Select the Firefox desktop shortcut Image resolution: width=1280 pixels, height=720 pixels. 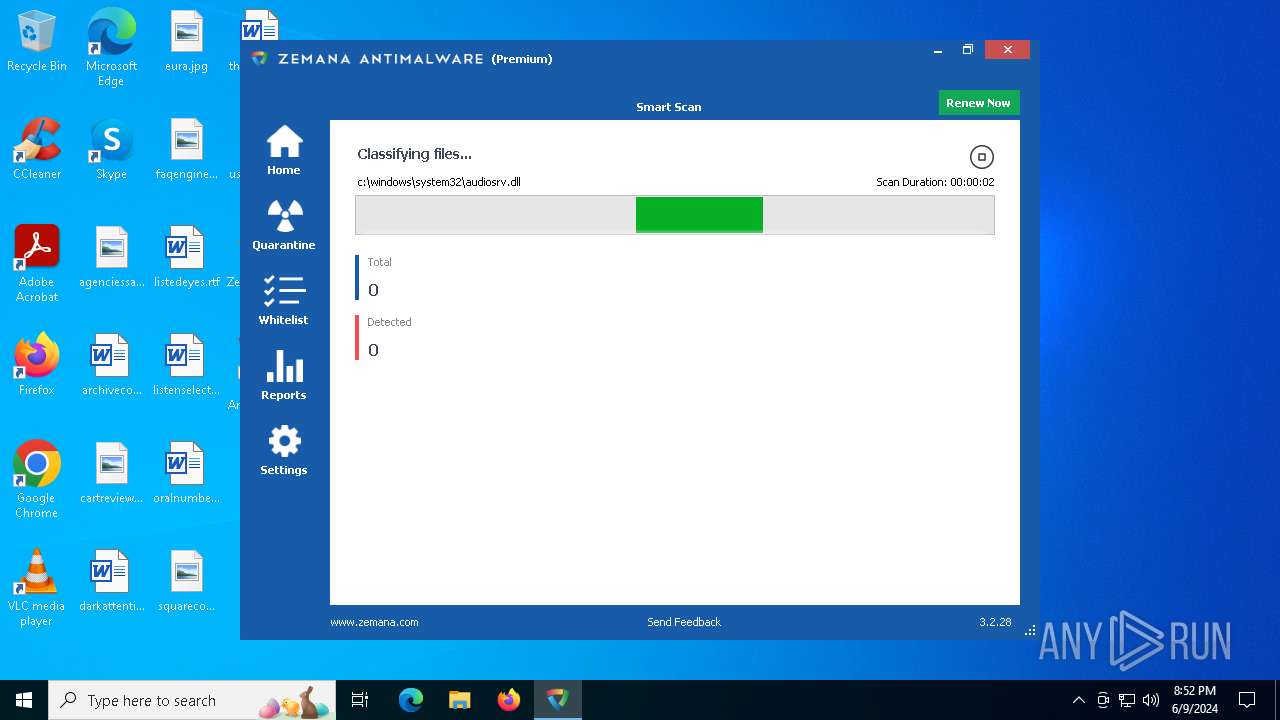click(x=37, y=366)
